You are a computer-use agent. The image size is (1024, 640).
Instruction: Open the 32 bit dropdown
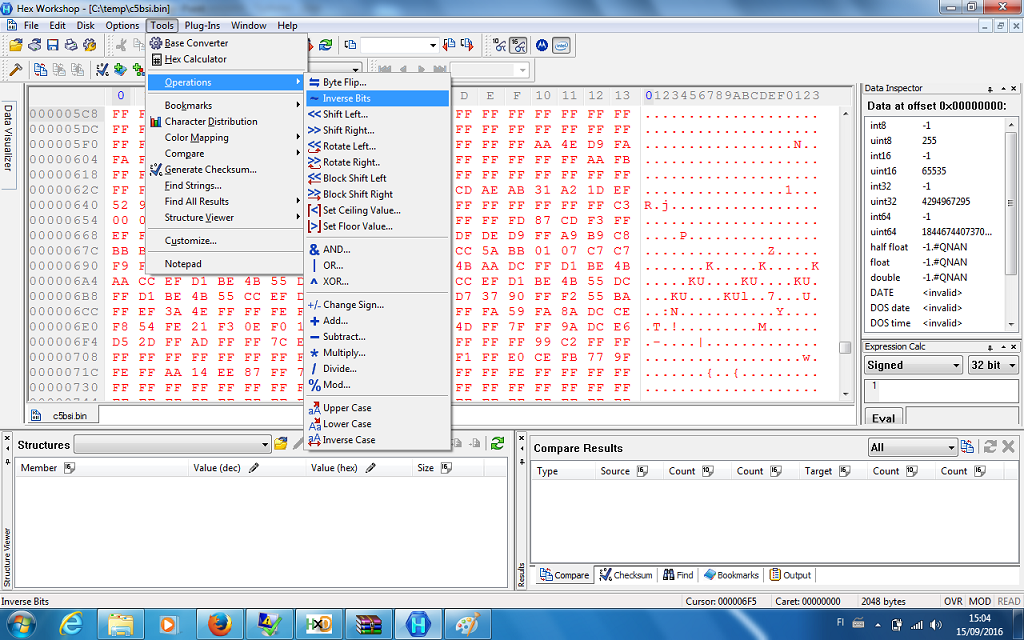(x=992, y=365)
